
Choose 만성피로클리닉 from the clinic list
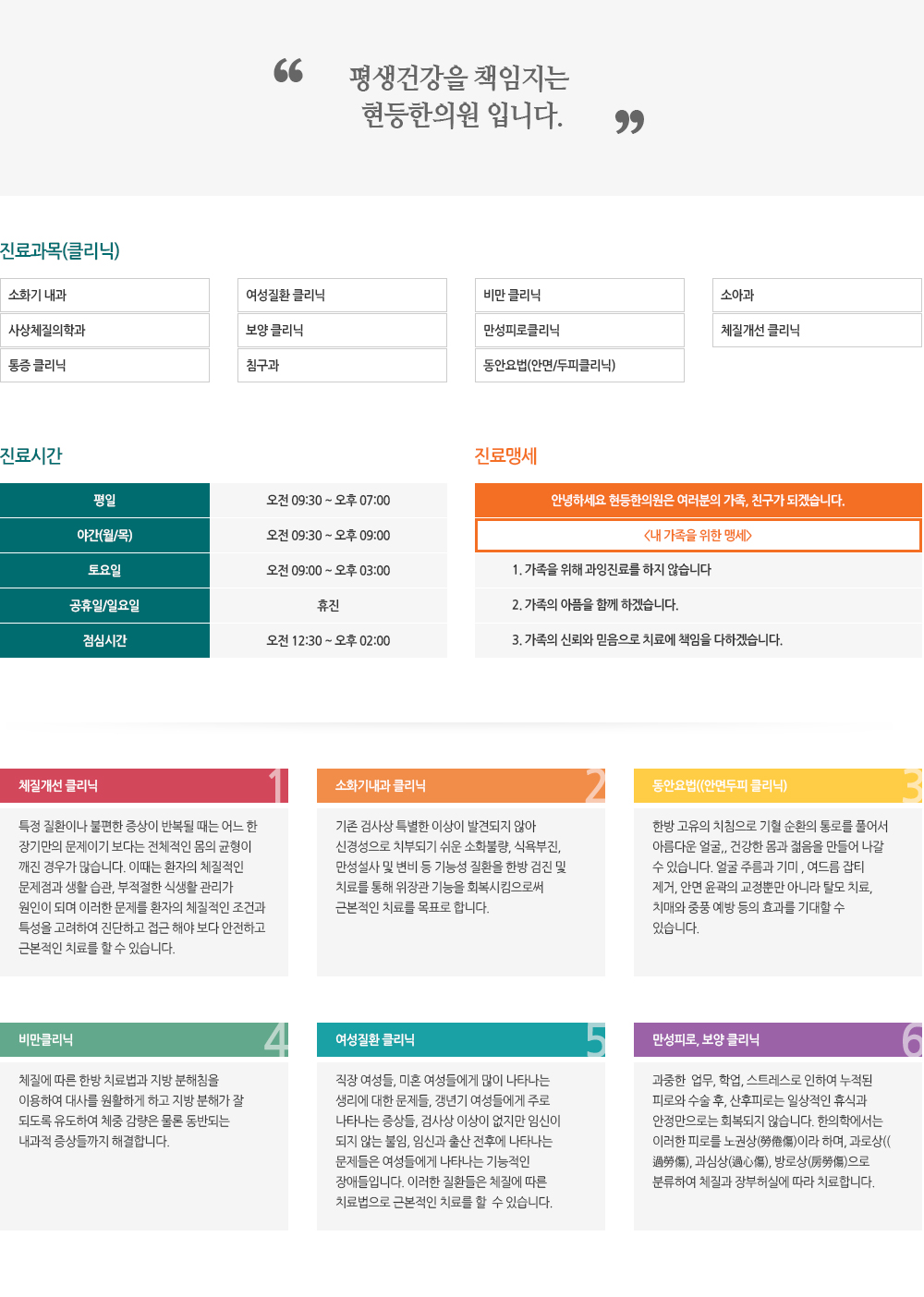point(579,331)
